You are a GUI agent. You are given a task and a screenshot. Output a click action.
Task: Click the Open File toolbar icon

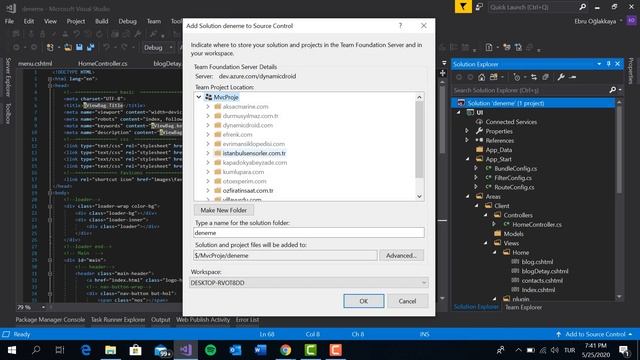(x=68, y=48)
